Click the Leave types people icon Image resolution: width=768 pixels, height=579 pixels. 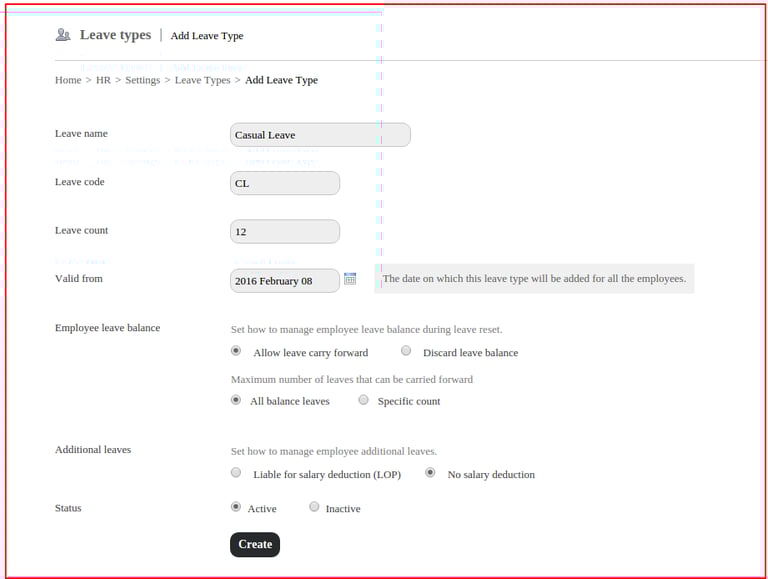[63, 35]
